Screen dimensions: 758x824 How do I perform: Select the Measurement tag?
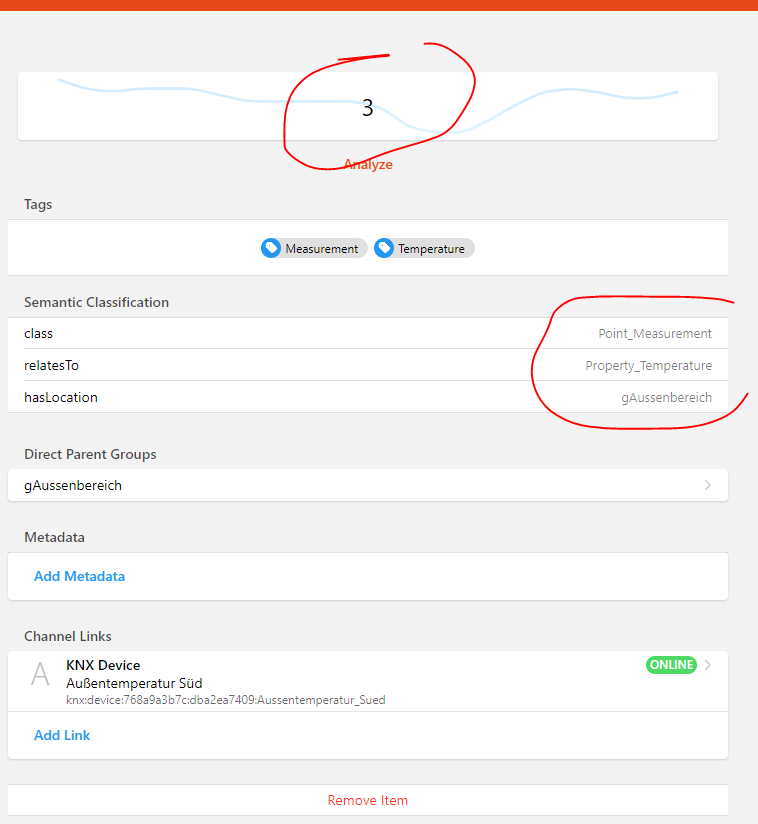(x=313, y=248)
